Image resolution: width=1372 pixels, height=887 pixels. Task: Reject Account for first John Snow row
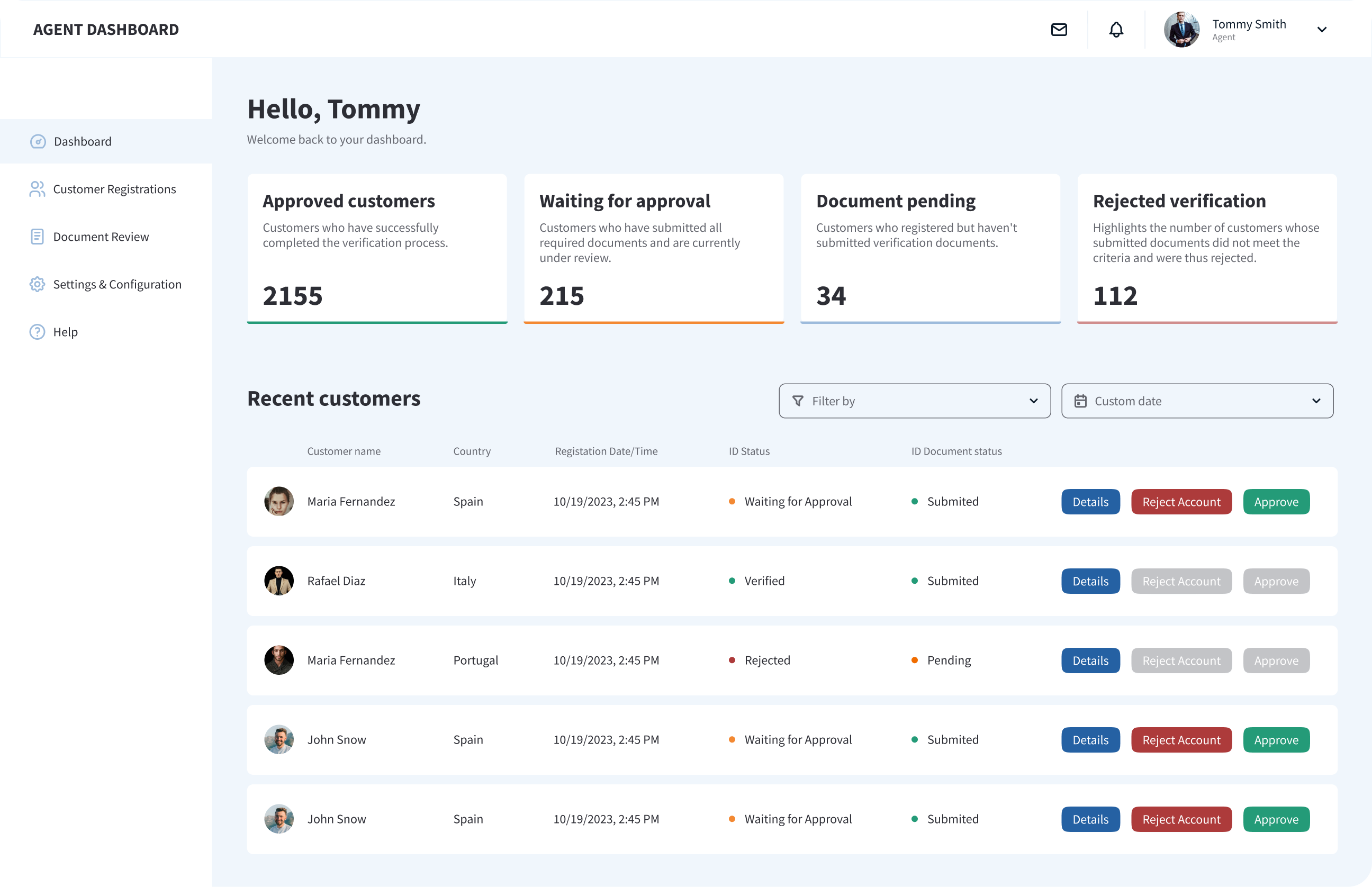(1181, 740)
